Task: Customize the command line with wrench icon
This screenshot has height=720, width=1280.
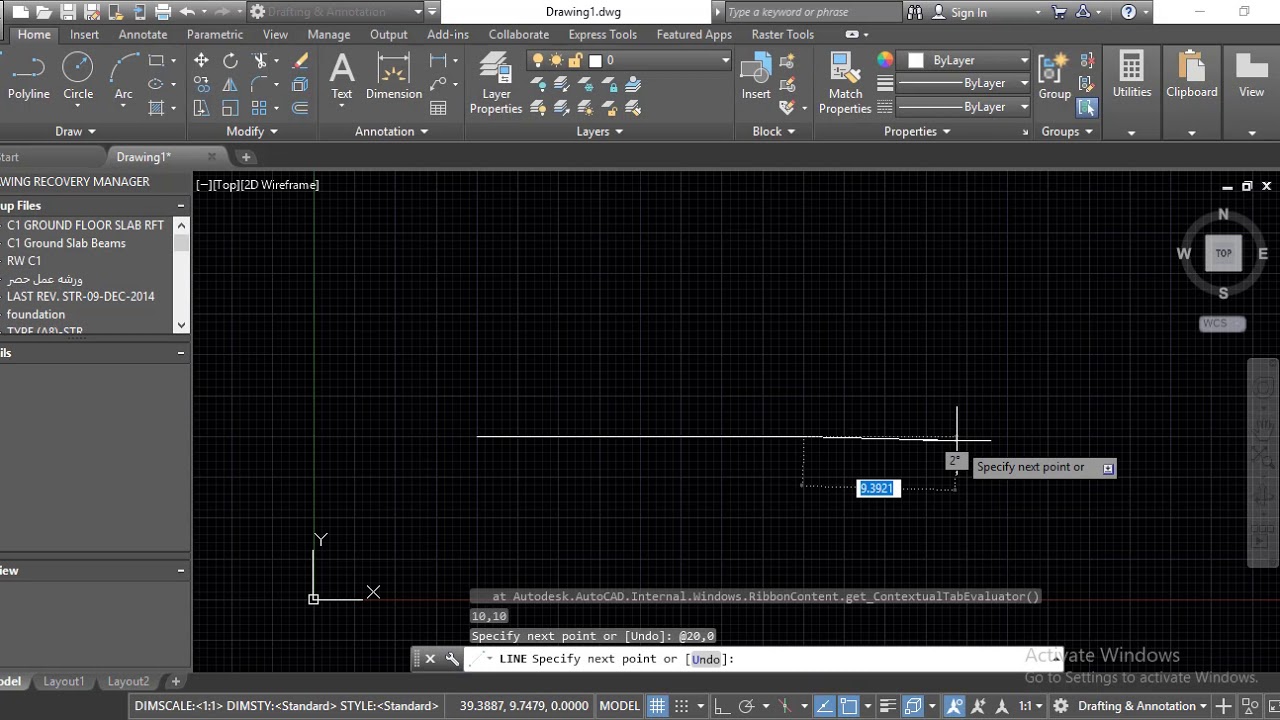Action: (x=452, y=659)
